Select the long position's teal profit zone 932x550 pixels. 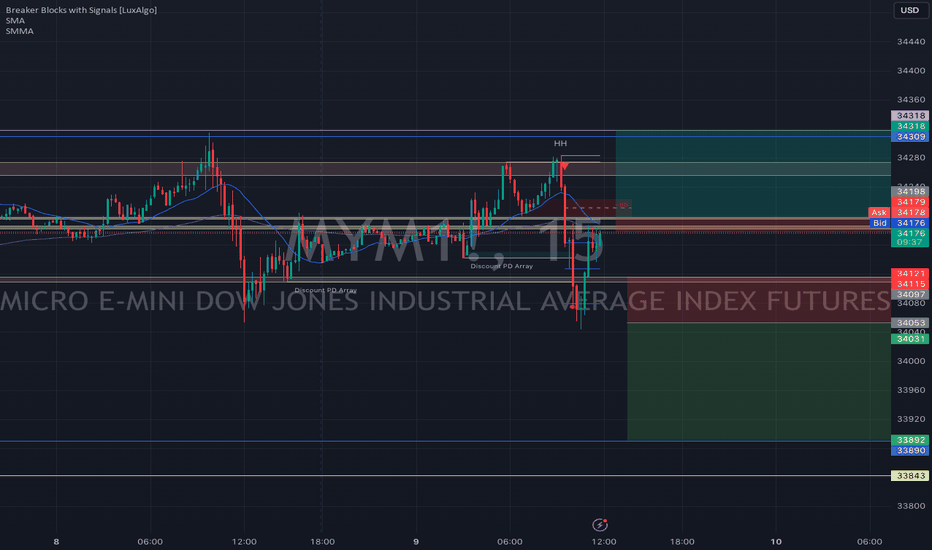(753, 174)
